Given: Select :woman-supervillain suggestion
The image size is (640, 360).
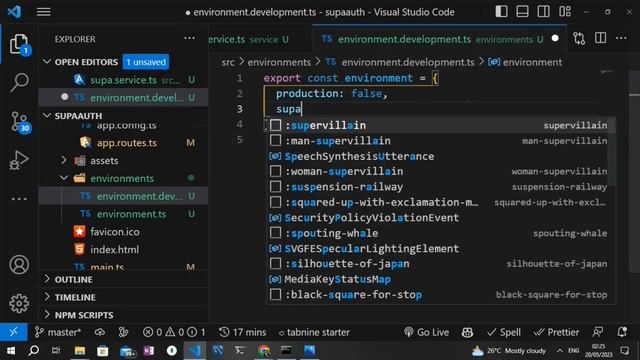Looking at the screenshot, I should tap(440, 171).
